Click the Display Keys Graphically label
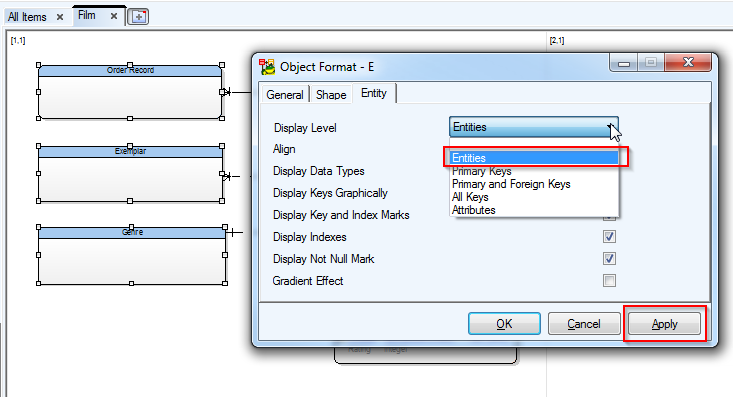Viewport: 733px width, 397px height. point(331,193)
